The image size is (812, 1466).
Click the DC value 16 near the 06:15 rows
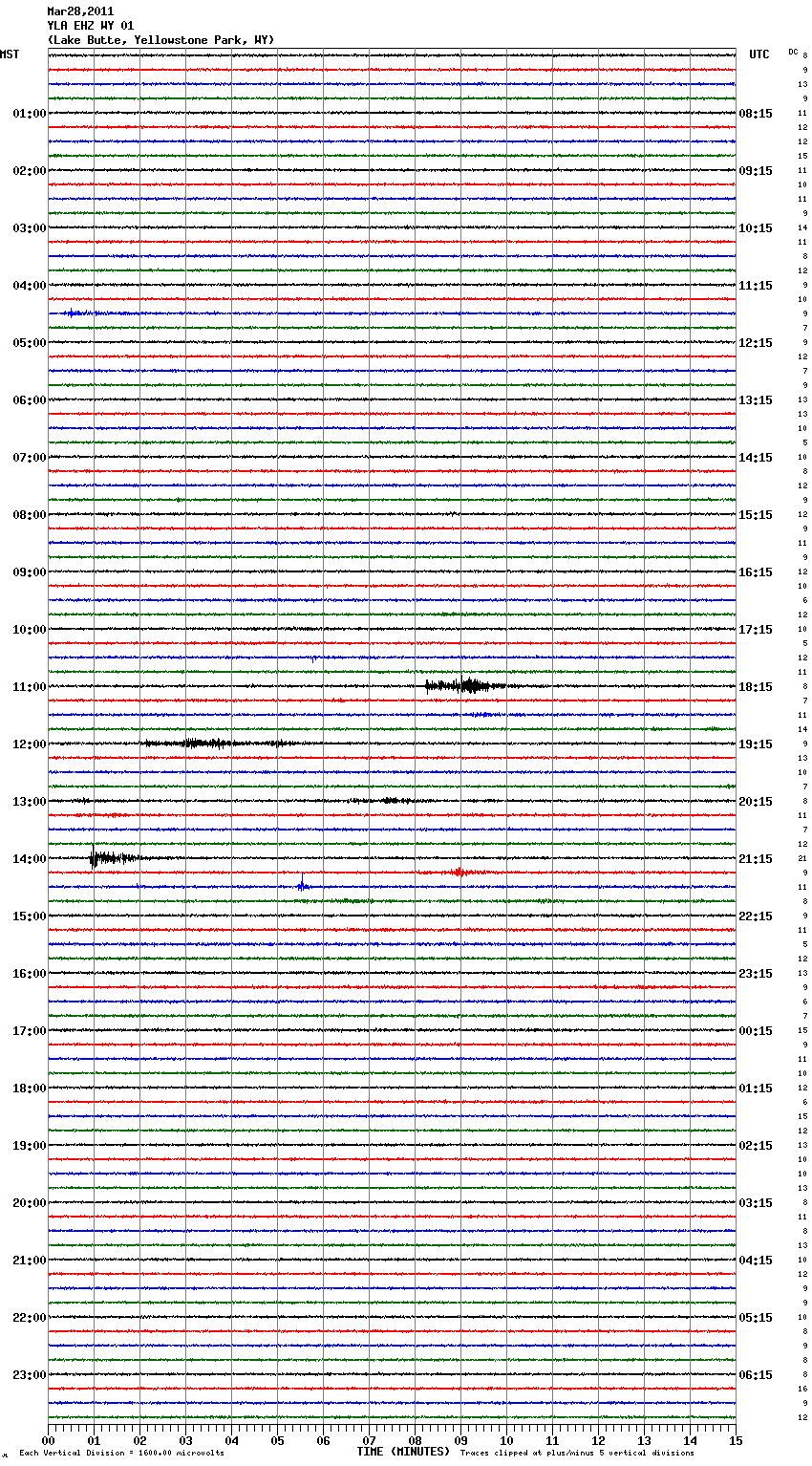click(x=803, y=1390)
